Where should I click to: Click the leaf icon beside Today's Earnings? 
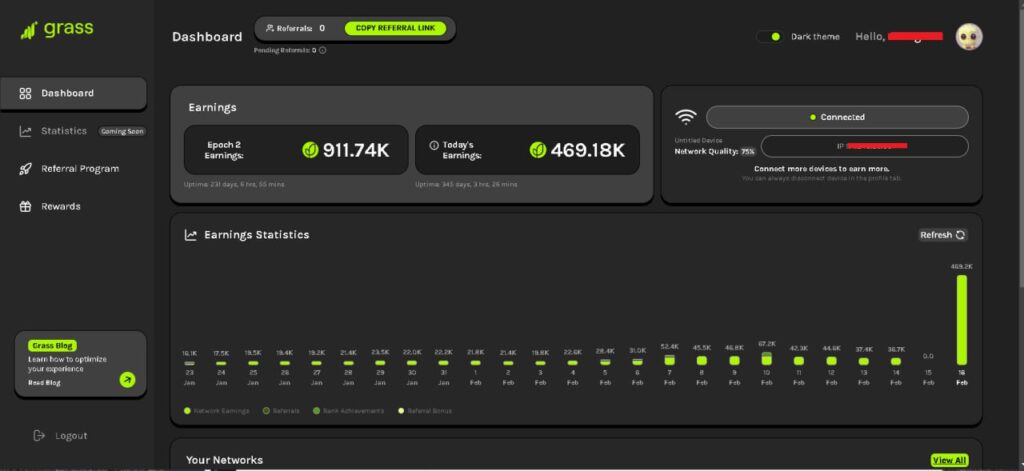(537, 150)
